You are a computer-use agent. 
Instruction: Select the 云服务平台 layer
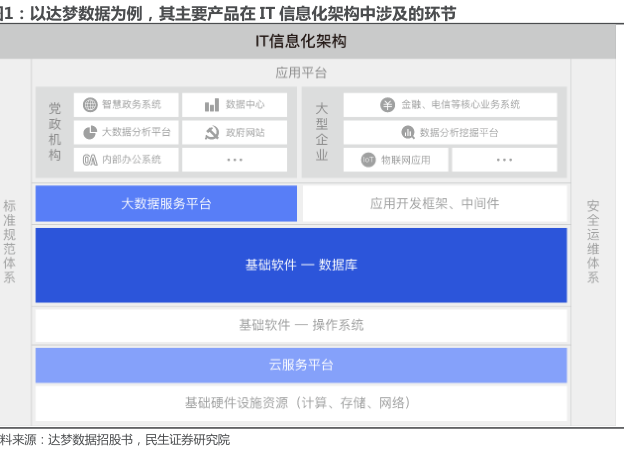(x=301, y=365)
